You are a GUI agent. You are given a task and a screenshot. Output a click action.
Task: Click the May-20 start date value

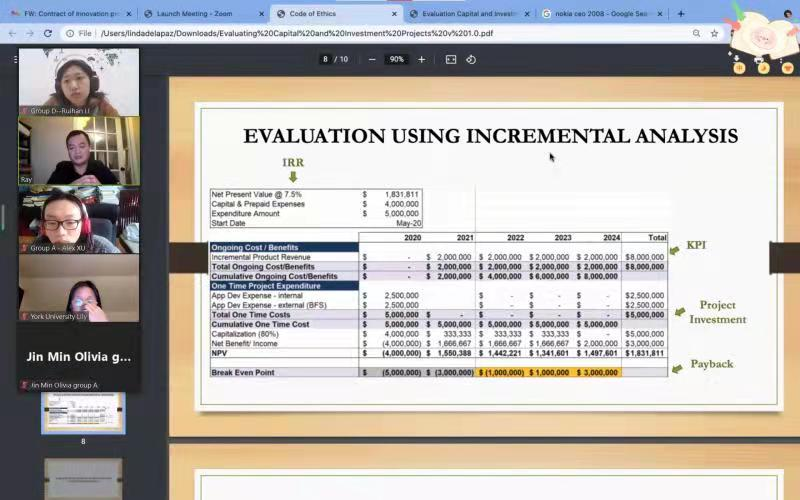(x=408, y=223)
